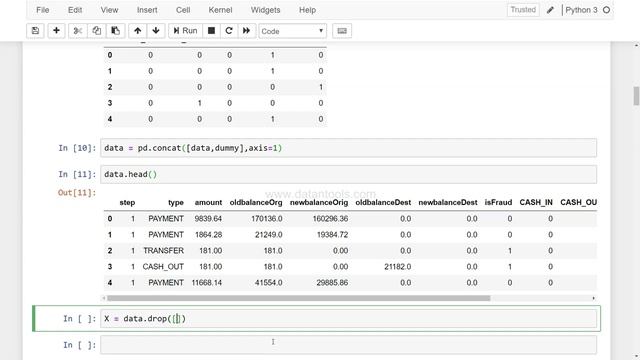This screenshot has width=640, height=360.
Task: Click newbalanceOrig value 160296.36
Action: pos(330,219)
